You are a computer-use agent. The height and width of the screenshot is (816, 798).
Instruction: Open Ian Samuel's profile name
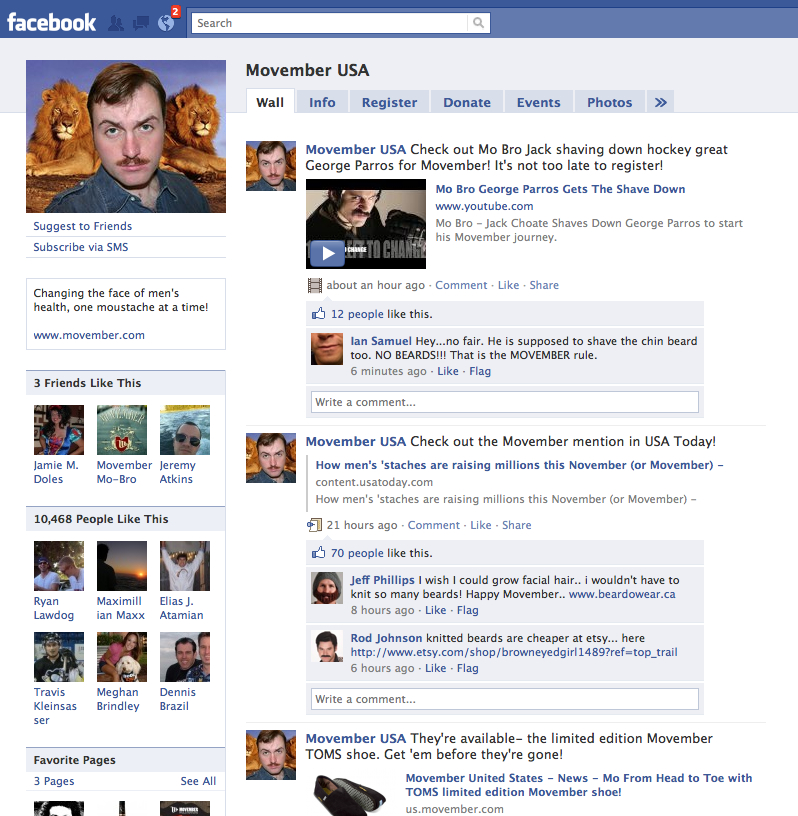coord(381,341)
